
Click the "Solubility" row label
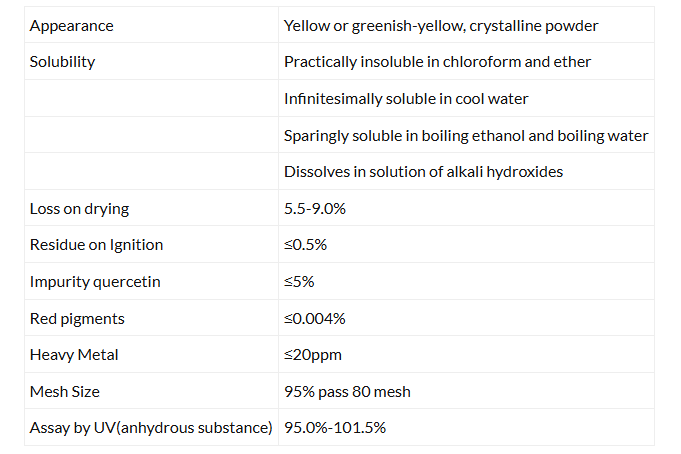coord(62,62)
